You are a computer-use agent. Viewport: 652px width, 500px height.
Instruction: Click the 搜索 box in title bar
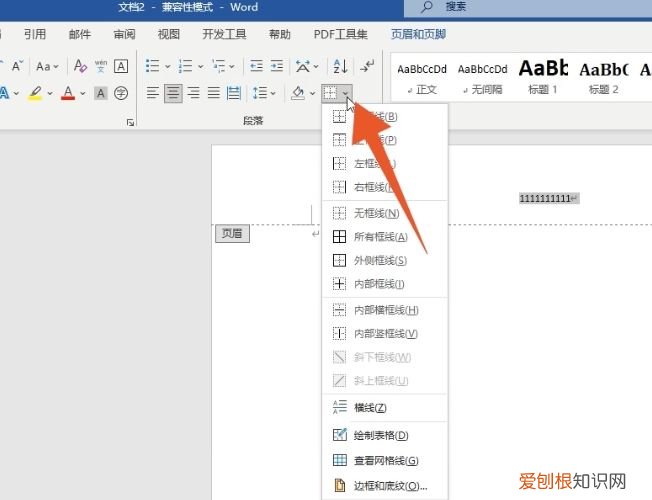[528, 7]
